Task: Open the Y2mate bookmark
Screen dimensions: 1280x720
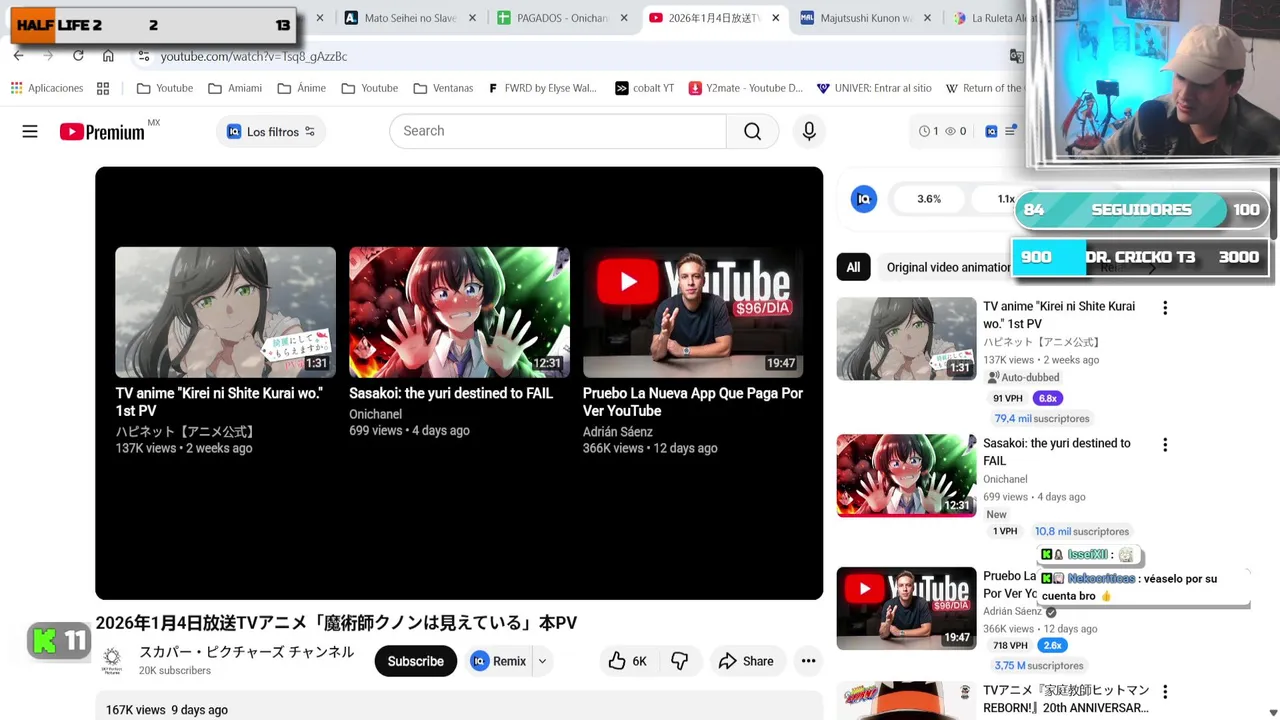Action: click(x=746, y=88)
